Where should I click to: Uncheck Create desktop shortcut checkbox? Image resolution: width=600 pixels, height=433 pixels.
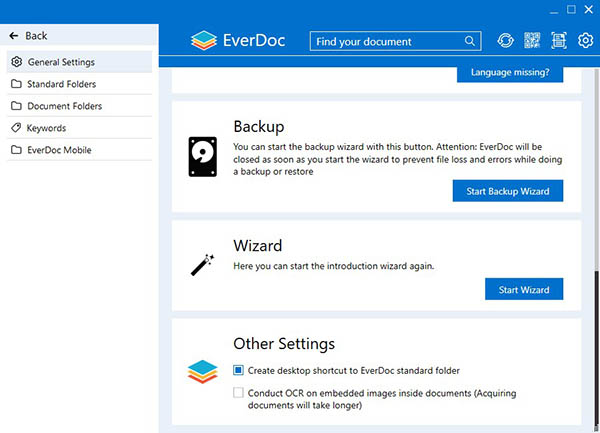click(x=238, y=370)
